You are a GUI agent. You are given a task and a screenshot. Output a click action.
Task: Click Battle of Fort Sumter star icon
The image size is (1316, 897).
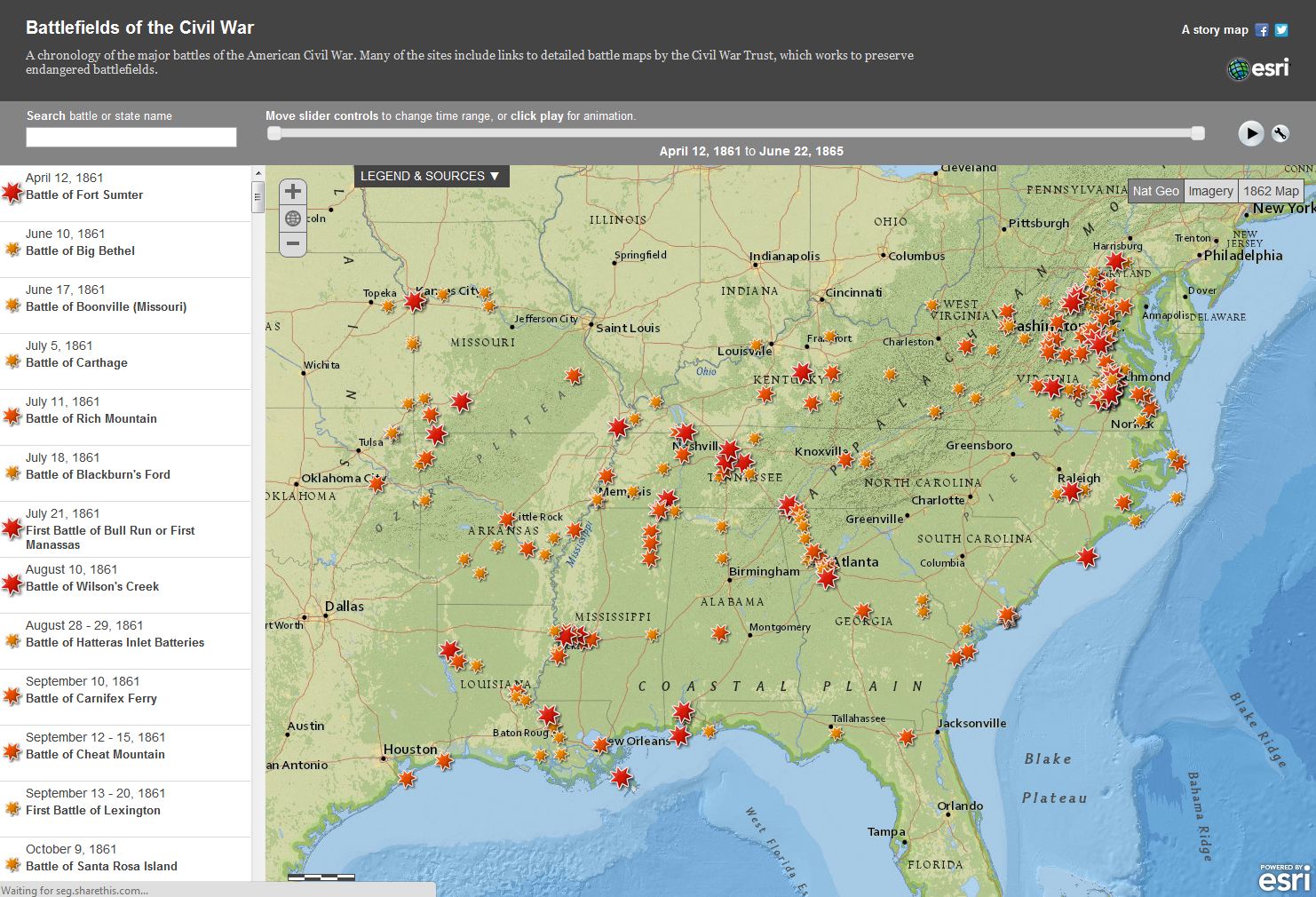tap(12, 193)
